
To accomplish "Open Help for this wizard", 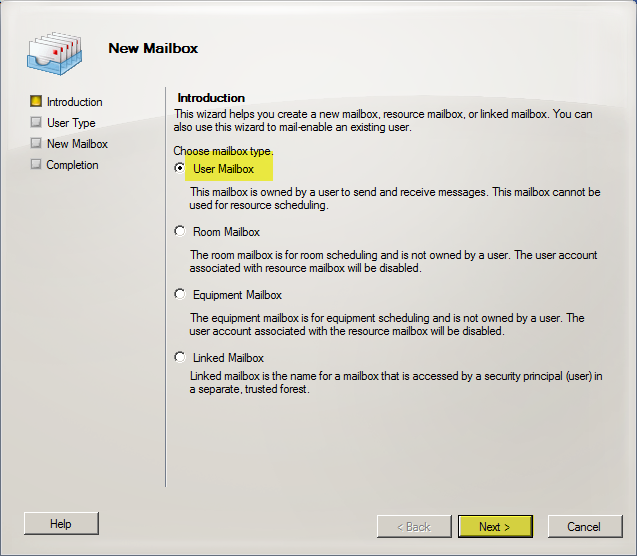I will pos(61,524).
